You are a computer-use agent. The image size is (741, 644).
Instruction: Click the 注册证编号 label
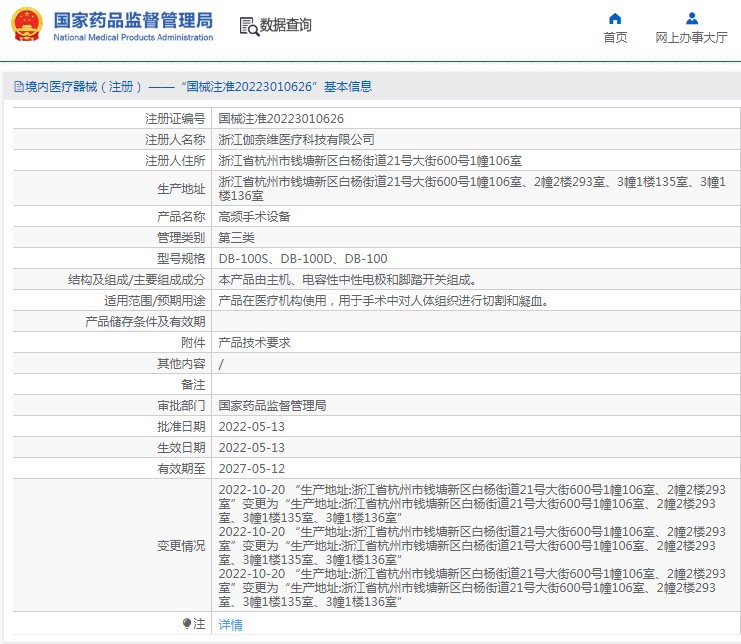[x=175, y=119]
